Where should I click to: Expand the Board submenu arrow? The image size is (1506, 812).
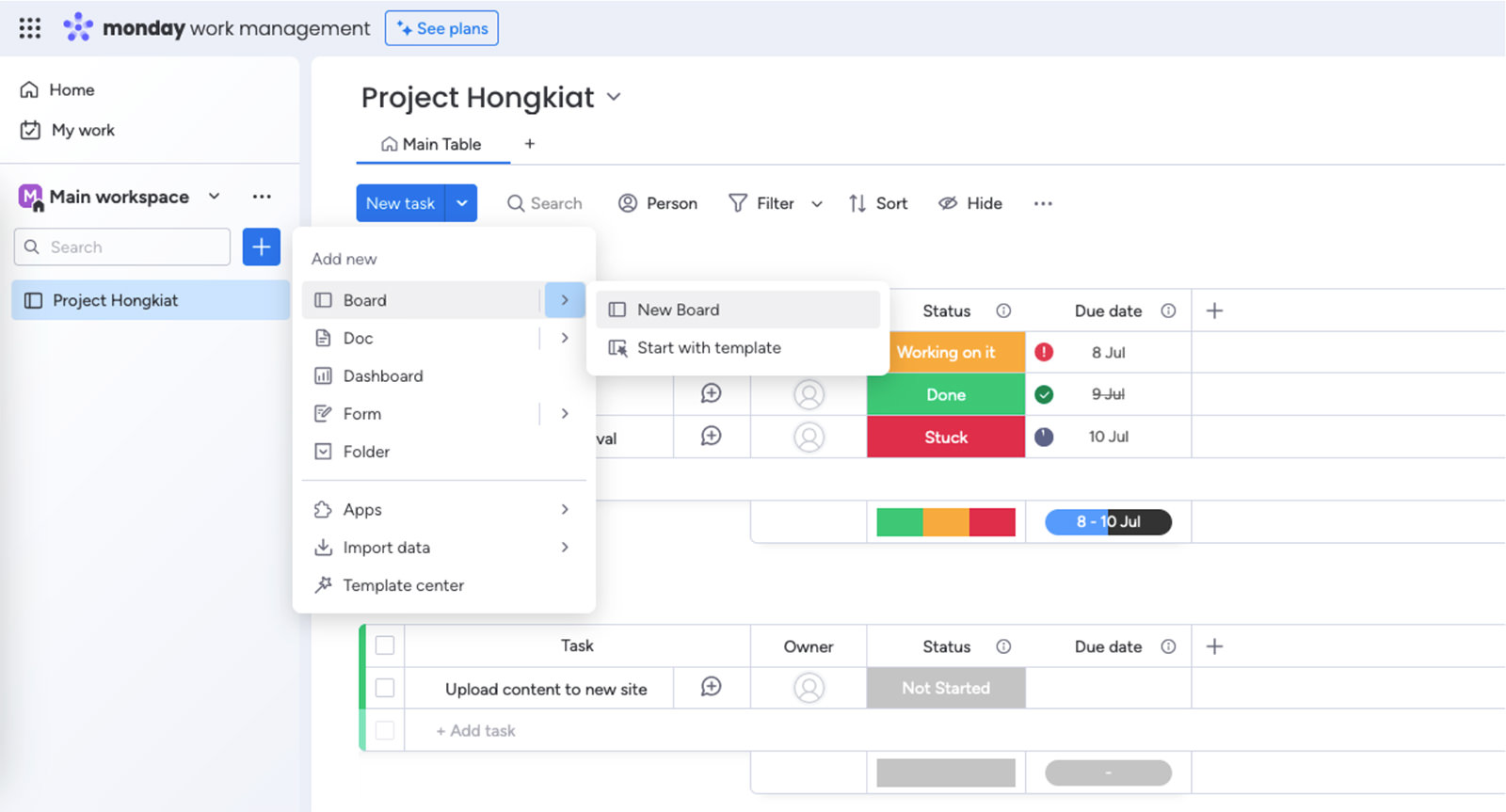(565, 300)
